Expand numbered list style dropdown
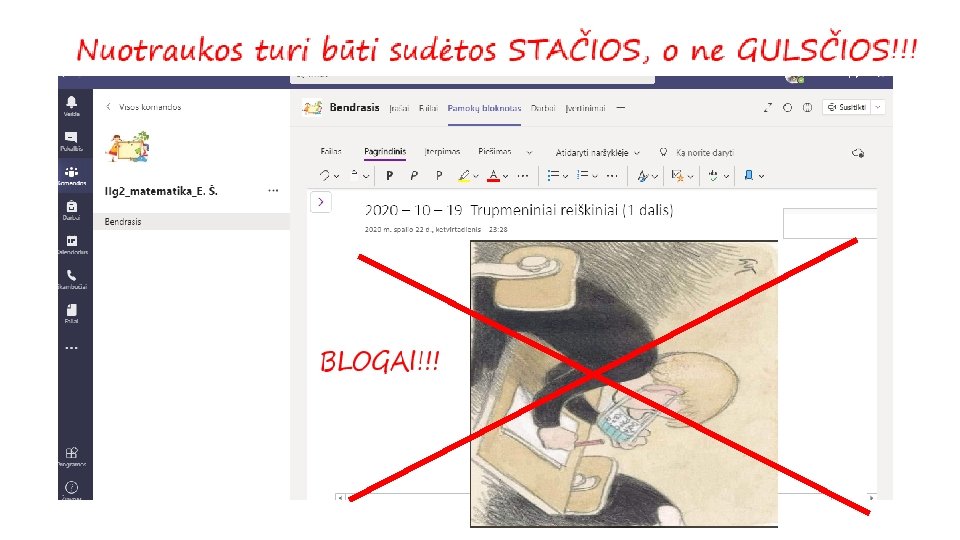Screen dimensions: 960x540 click(x=594, y=176)
